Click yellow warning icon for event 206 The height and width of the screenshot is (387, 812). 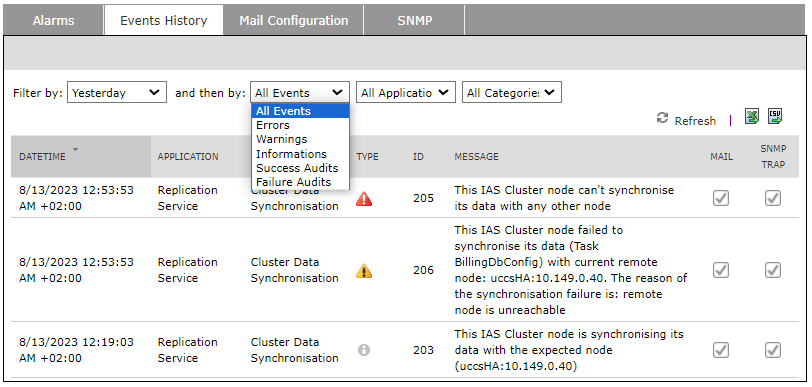click(x=364, y=270)
